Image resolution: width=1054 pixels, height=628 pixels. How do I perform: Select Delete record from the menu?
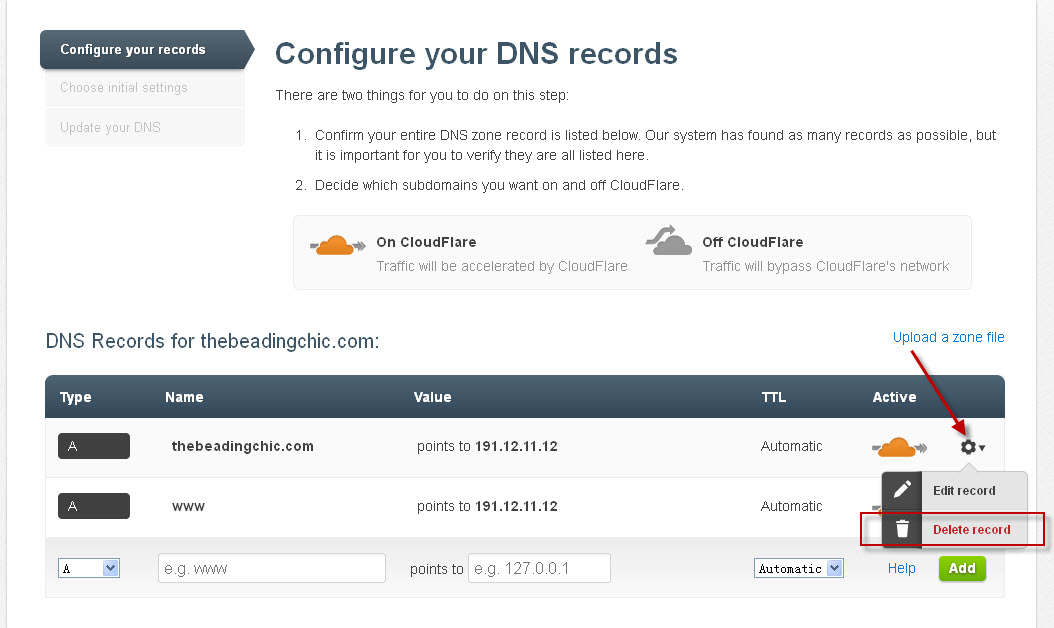[969, 530]
